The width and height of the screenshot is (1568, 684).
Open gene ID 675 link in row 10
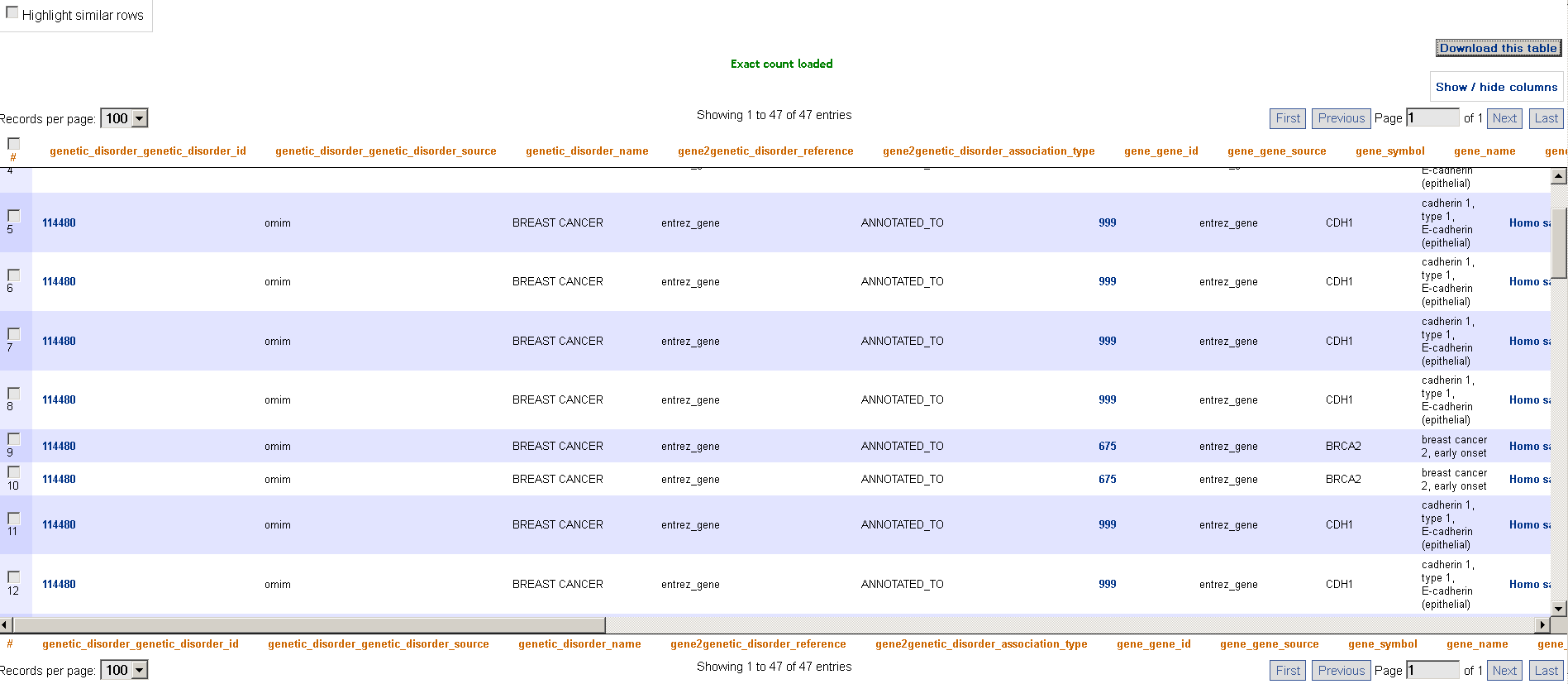[1108, 479]
